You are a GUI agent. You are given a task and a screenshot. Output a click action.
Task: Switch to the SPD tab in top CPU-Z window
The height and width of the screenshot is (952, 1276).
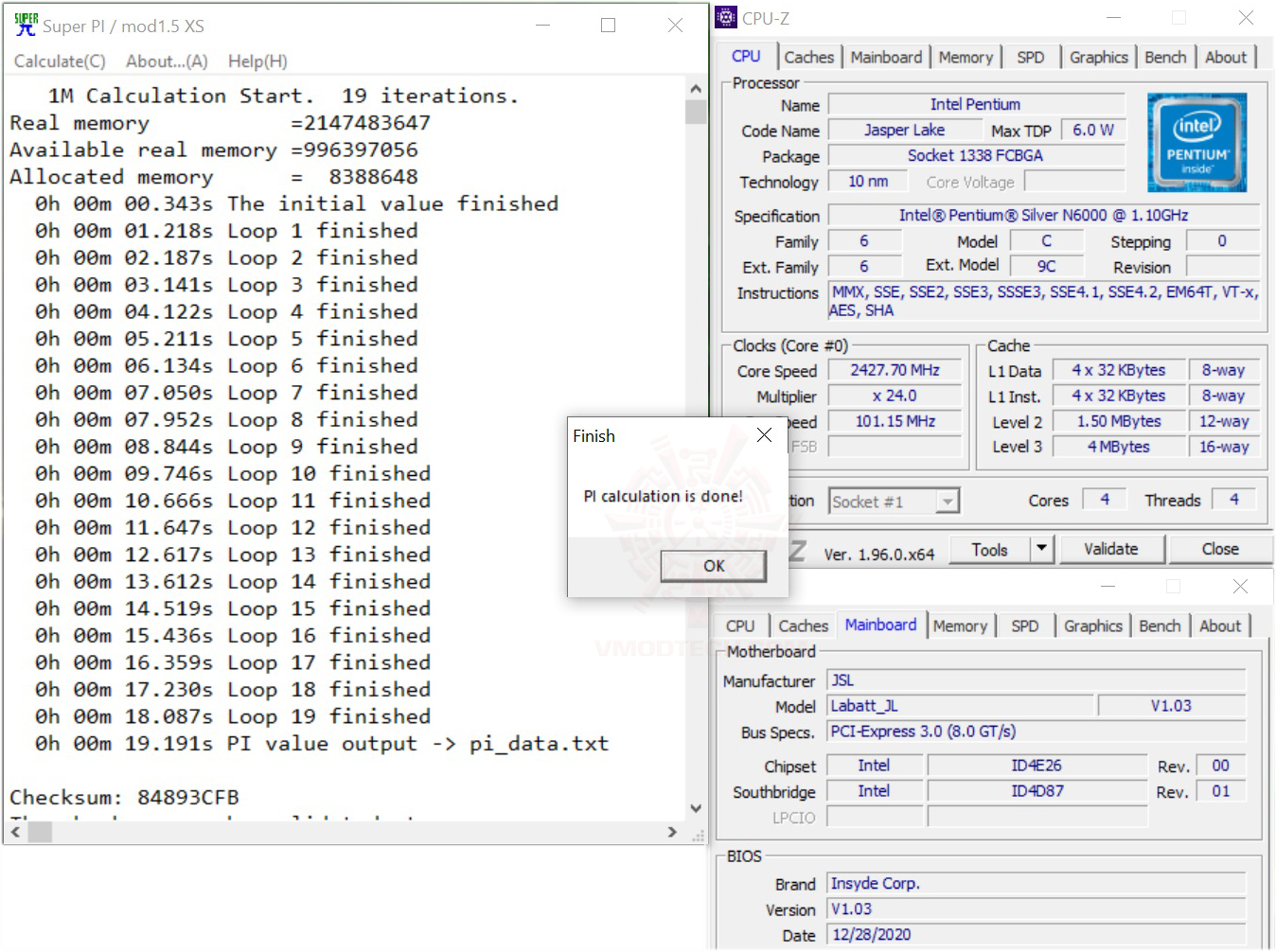point(1031,57)
